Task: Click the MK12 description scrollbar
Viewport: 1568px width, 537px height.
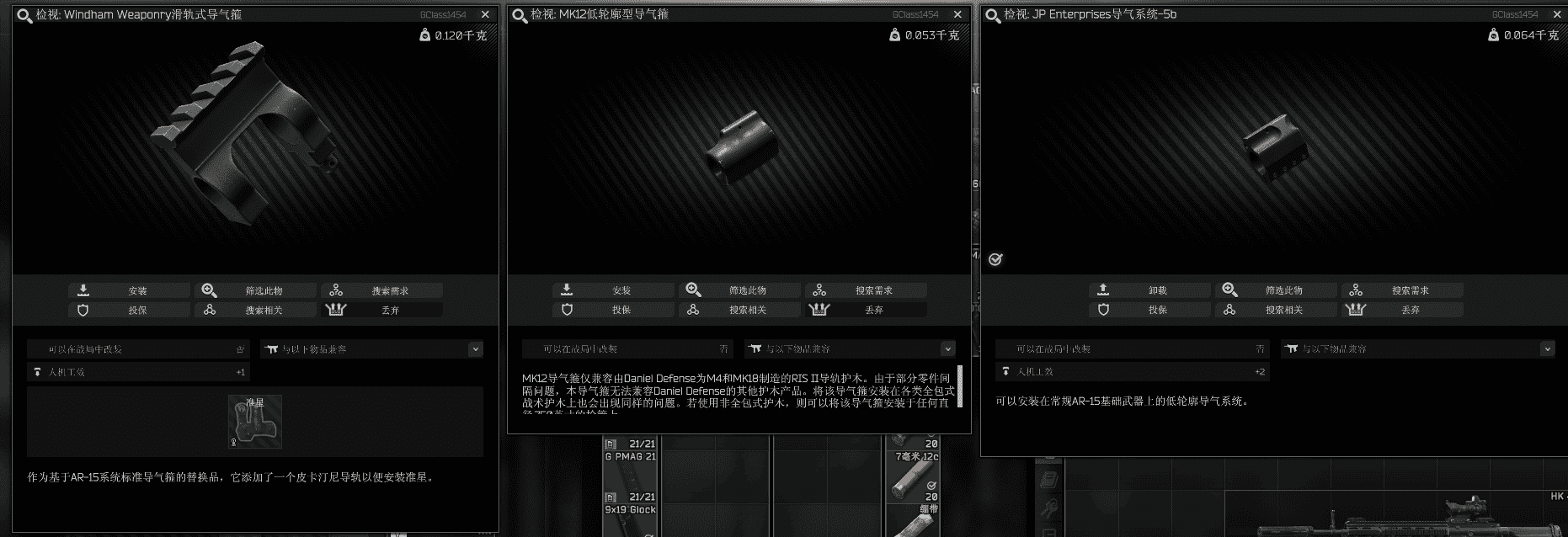Action: (960, 387)
